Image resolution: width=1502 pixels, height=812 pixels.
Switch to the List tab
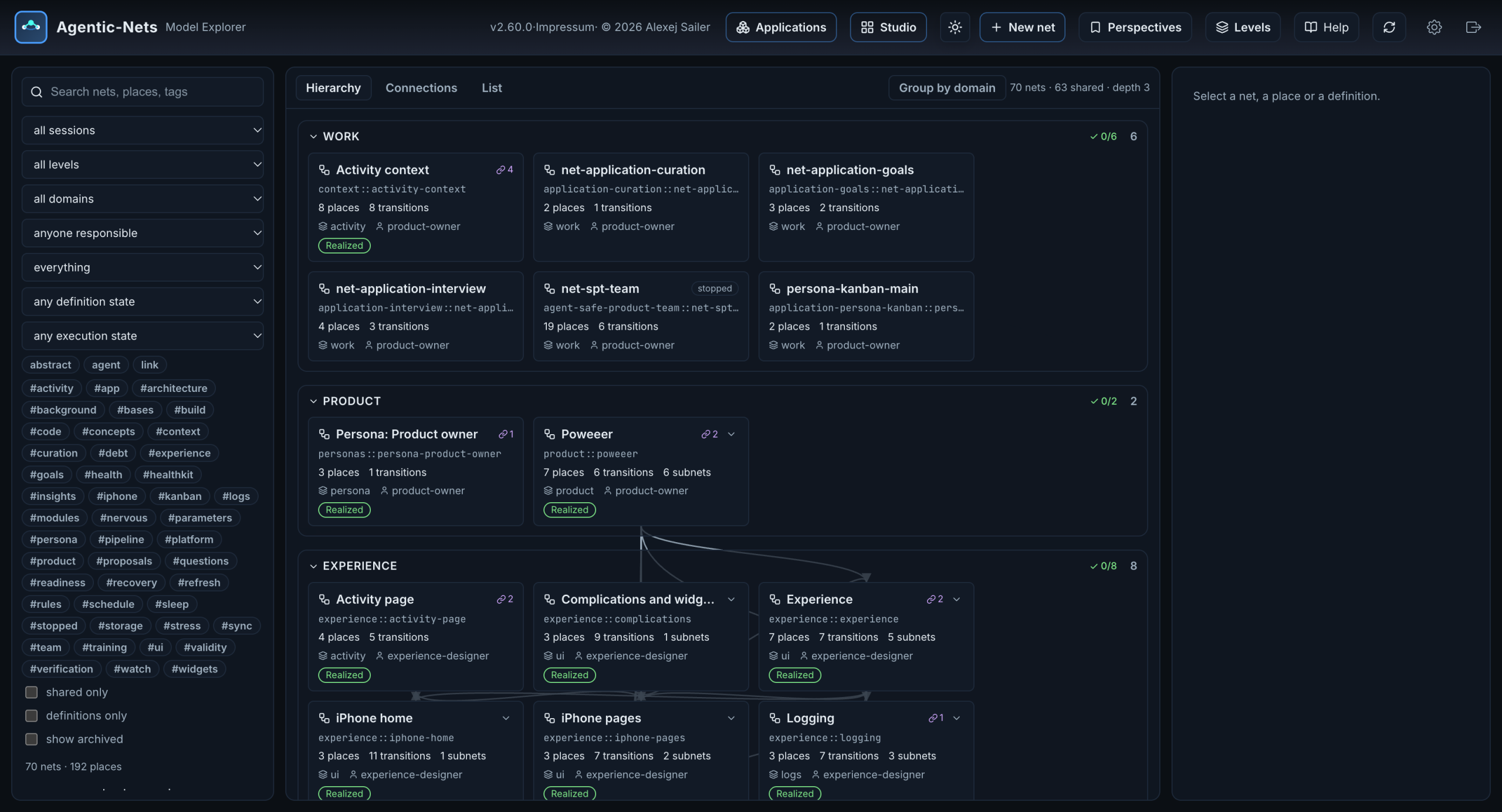[x=492, y=88]
